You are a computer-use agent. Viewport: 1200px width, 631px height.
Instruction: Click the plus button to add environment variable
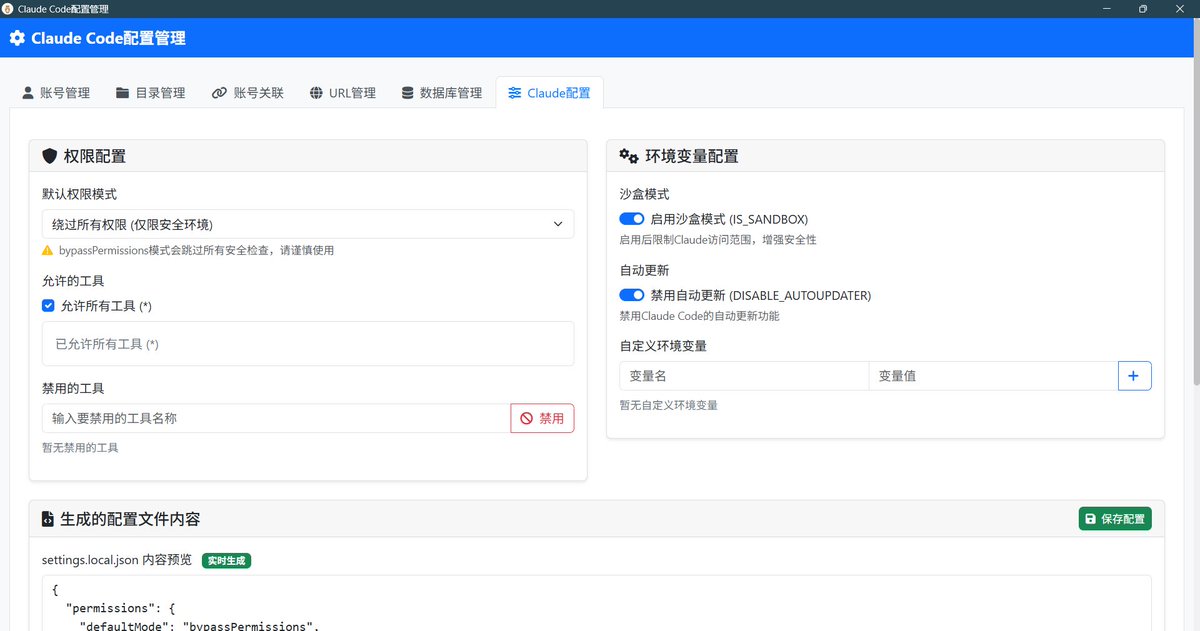(x=1134, y=376)
